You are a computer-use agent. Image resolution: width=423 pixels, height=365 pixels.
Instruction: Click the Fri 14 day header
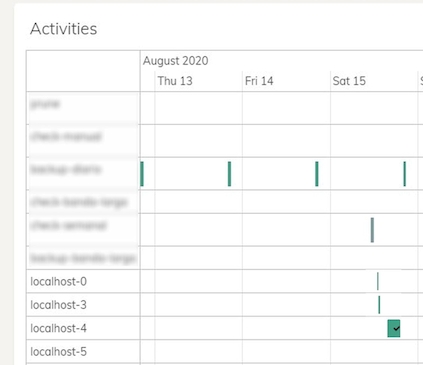click(259, 81)
